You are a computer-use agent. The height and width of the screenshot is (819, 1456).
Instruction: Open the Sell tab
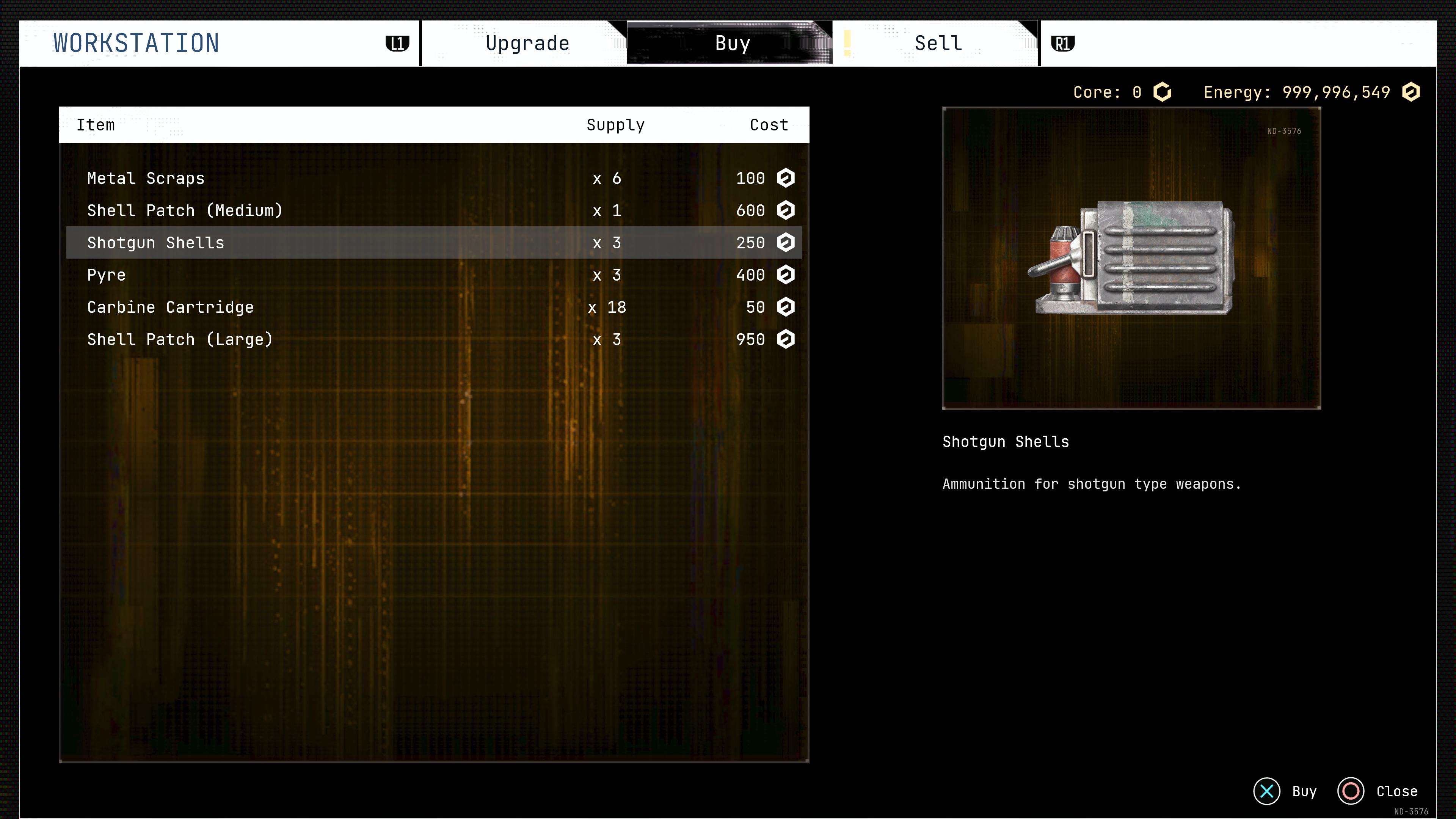click(938, 44)
